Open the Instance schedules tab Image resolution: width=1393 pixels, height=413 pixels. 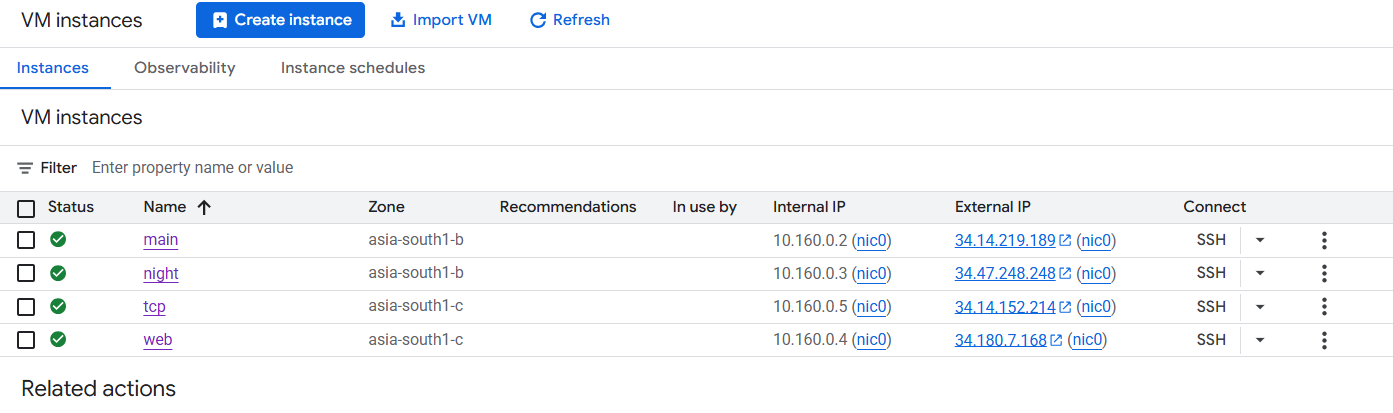353,68
